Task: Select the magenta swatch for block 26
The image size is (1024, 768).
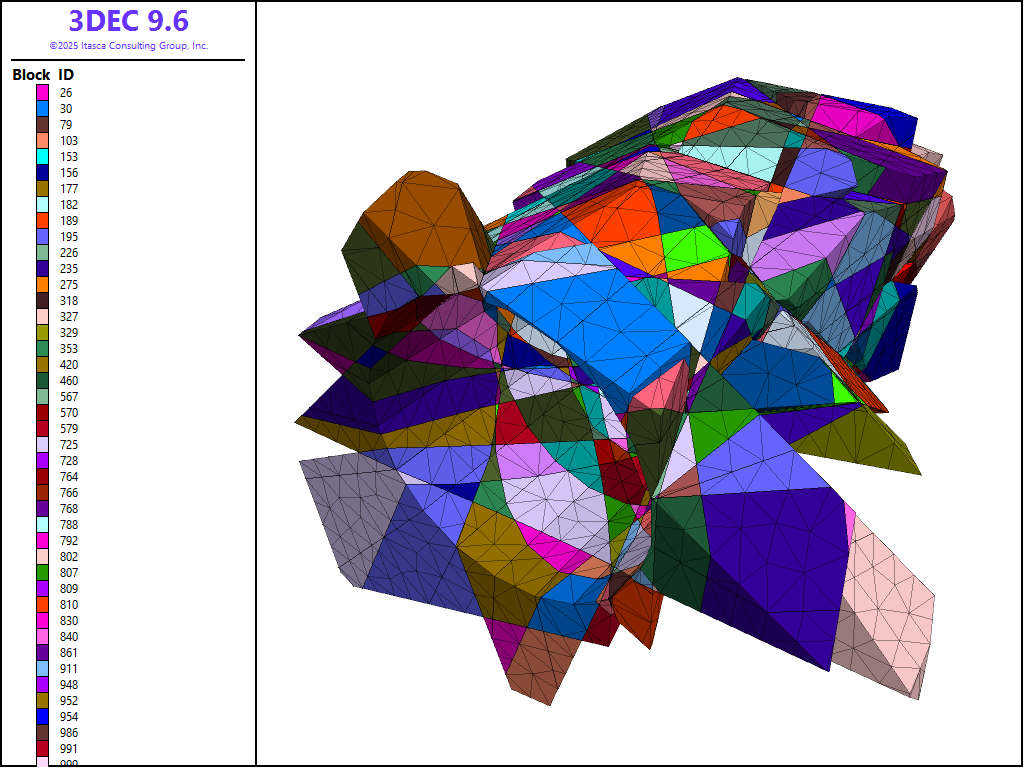Action: coord(43,93)
